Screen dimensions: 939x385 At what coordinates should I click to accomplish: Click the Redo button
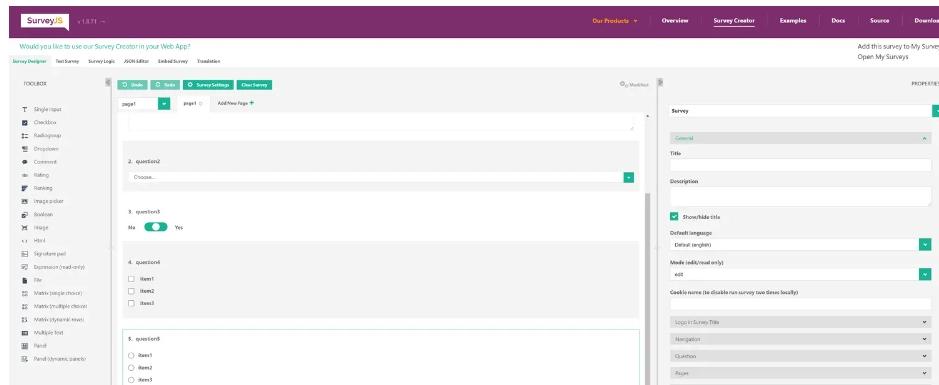(165, 85)
